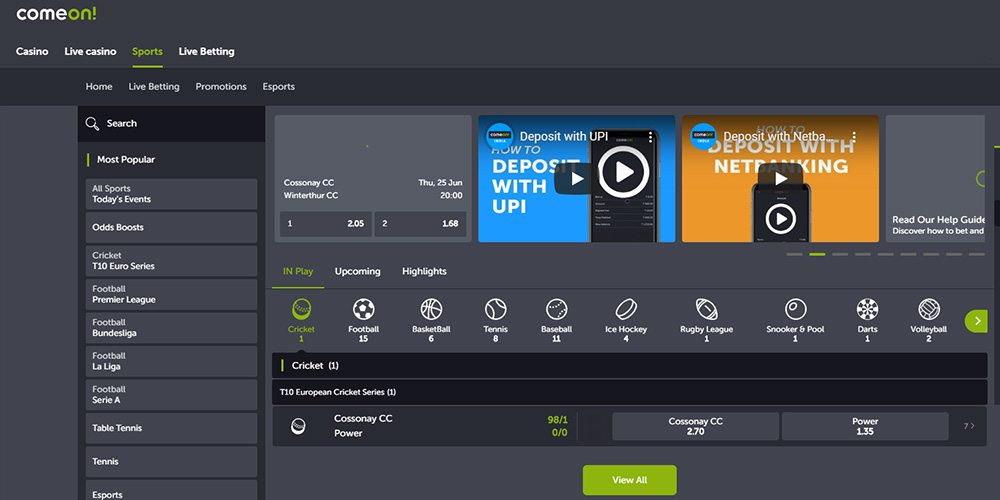Open Odds Boosts in the sidebar
This screenshot has height=500, width=1000.
tap(171, 228)
